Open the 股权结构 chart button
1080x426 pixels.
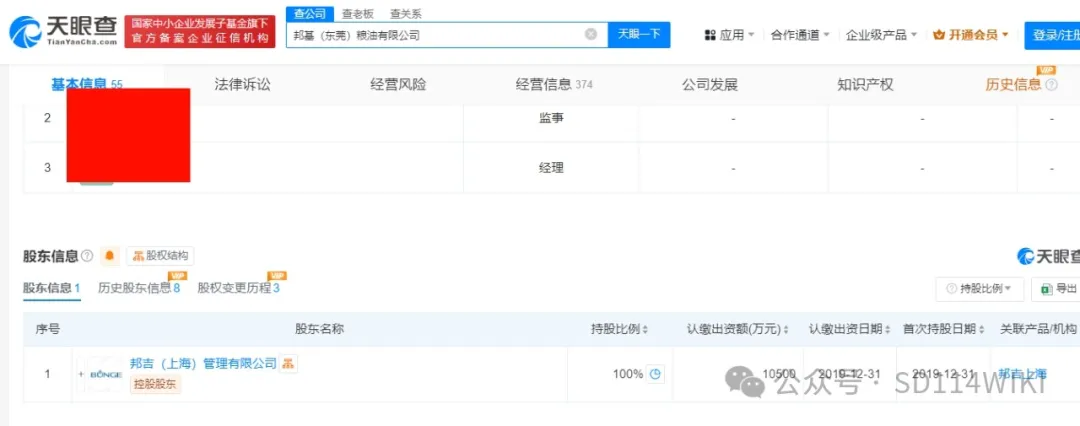tap(160, 256)
